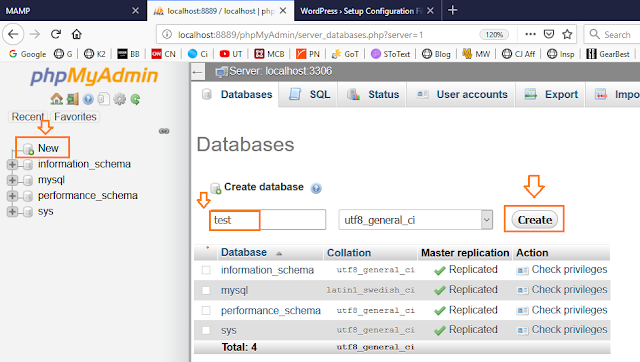View site information icon in address bar
640x362 pixels.
(167, 35)
